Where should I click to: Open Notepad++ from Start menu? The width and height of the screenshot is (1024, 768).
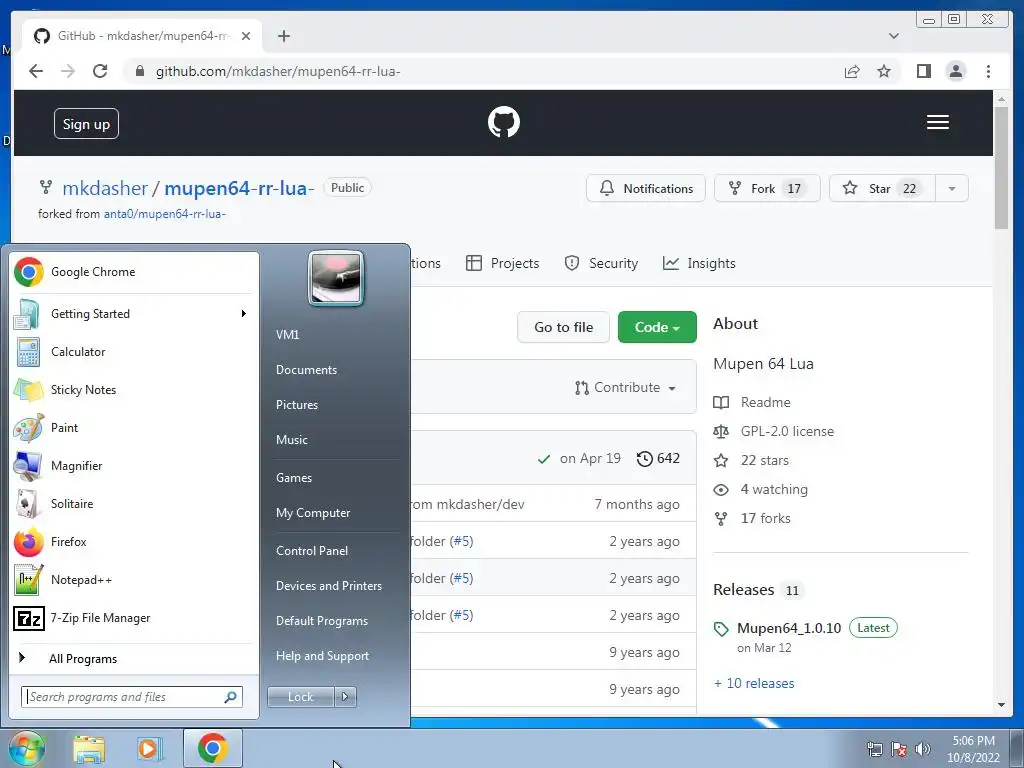pyautogui.click(x=134, y=579)
